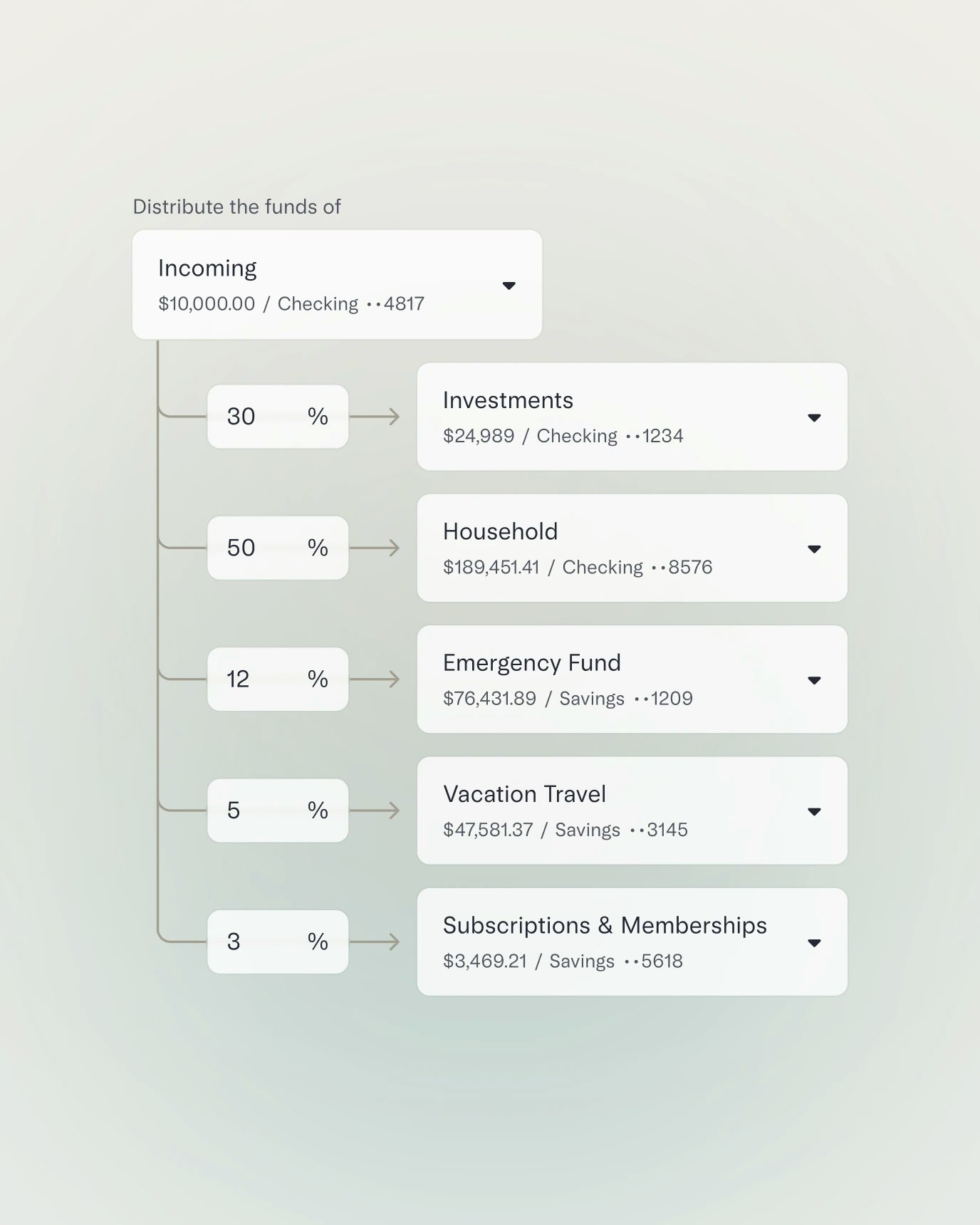The width and height of the screenshot is (980, 1225).
Task: Expand the Investments account selector
Action: [815, 417]
